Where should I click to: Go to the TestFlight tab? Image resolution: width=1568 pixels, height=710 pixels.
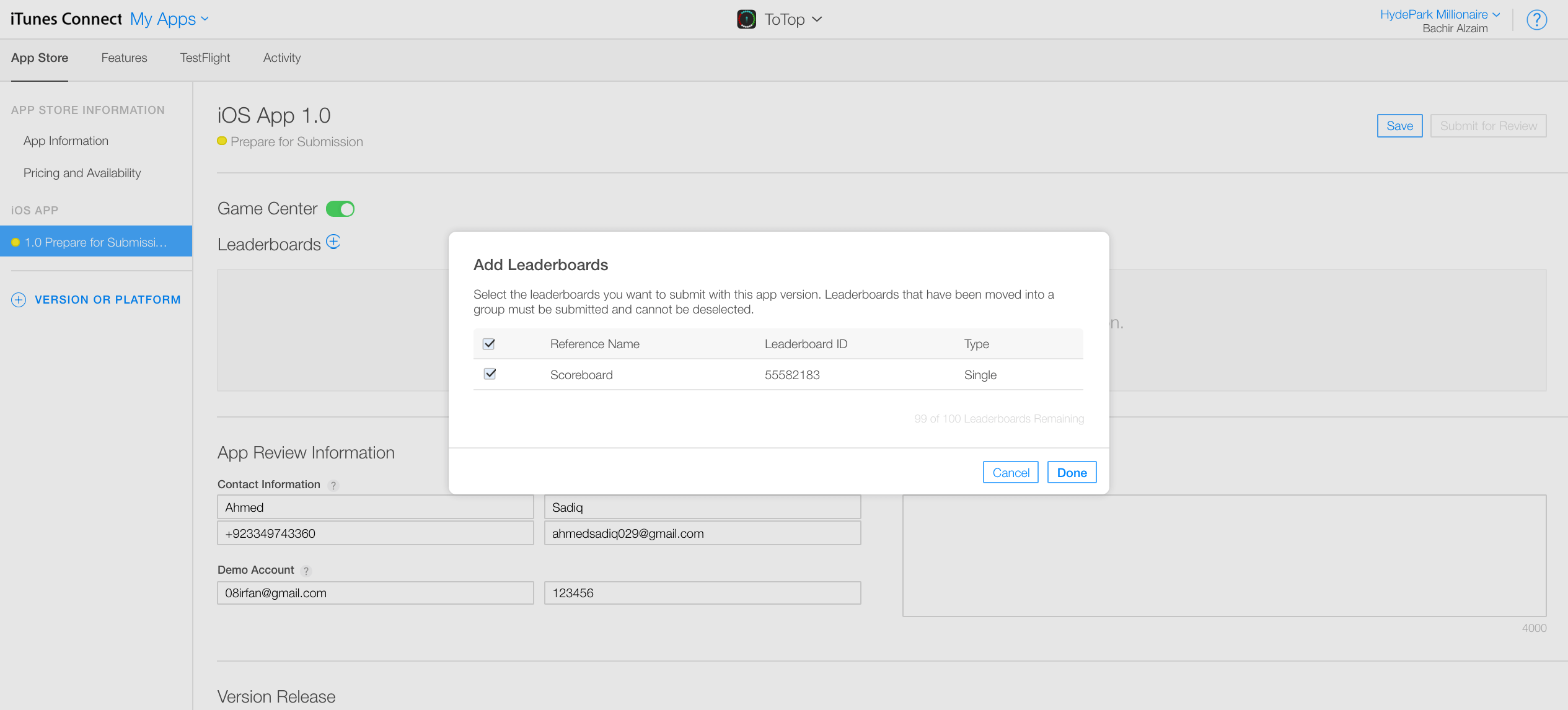(205, 58)
